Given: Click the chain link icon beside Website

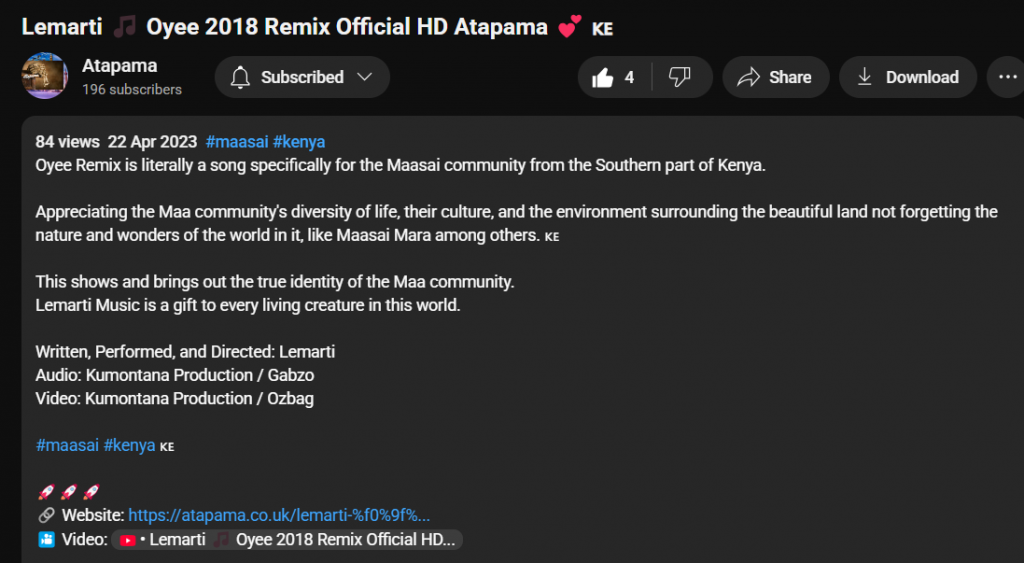Looking at the screenshot, I should tap(45, 515).
